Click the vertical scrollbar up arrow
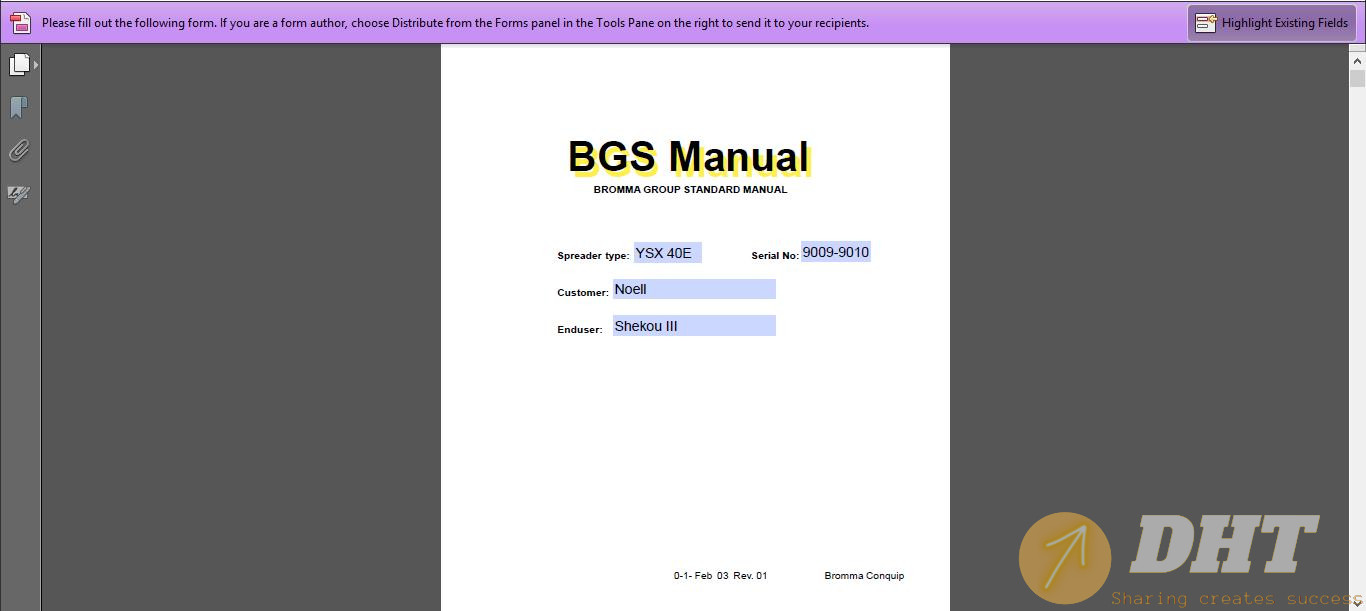 click(1357, 60)
